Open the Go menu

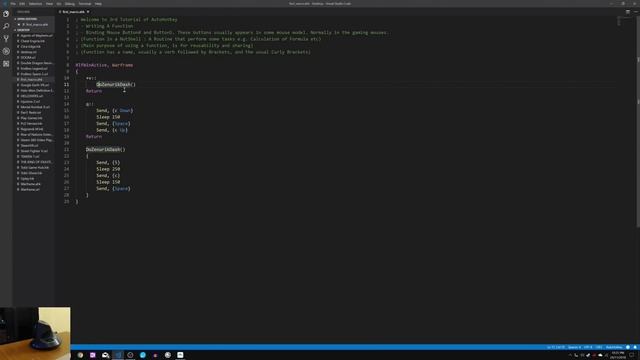pos(59,4)
